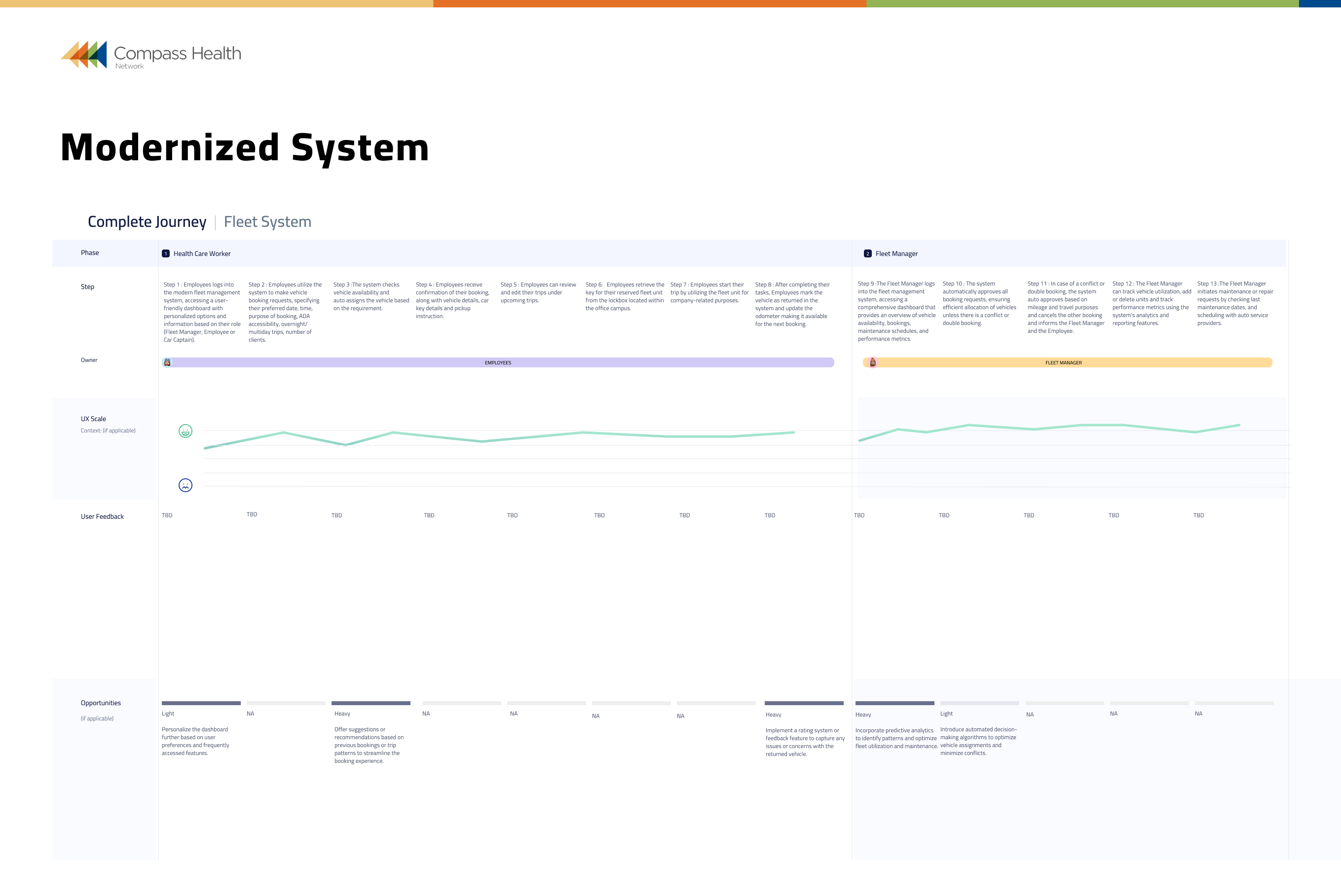Click the Phase row header label
Image resolution: width=1341 pixels, height=896 pixels.
pyautogui.click(x=90, y=252)
